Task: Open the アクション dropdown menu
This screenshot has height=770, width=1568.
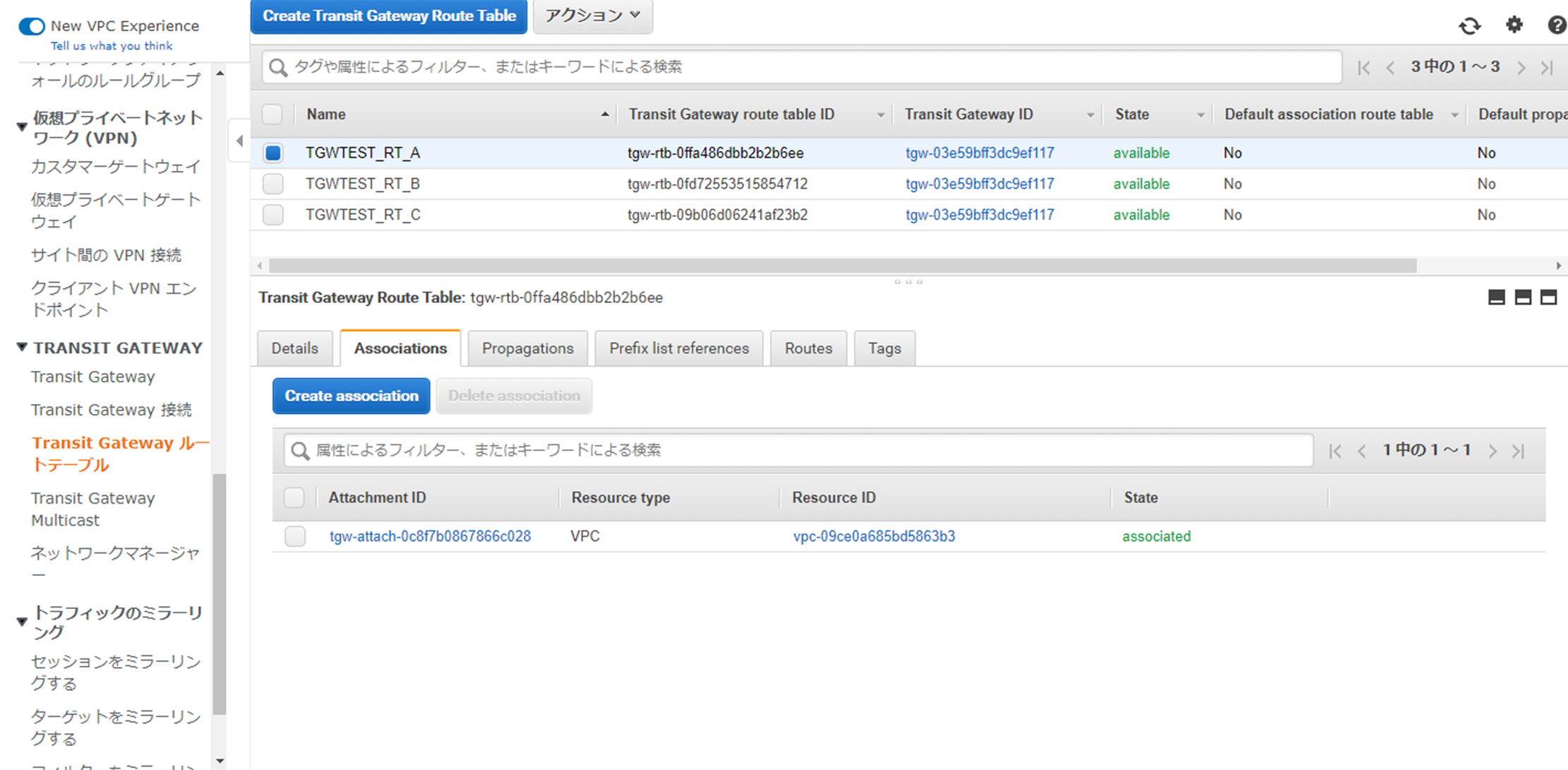Action: pyautogui.click(x=592, y=16)
